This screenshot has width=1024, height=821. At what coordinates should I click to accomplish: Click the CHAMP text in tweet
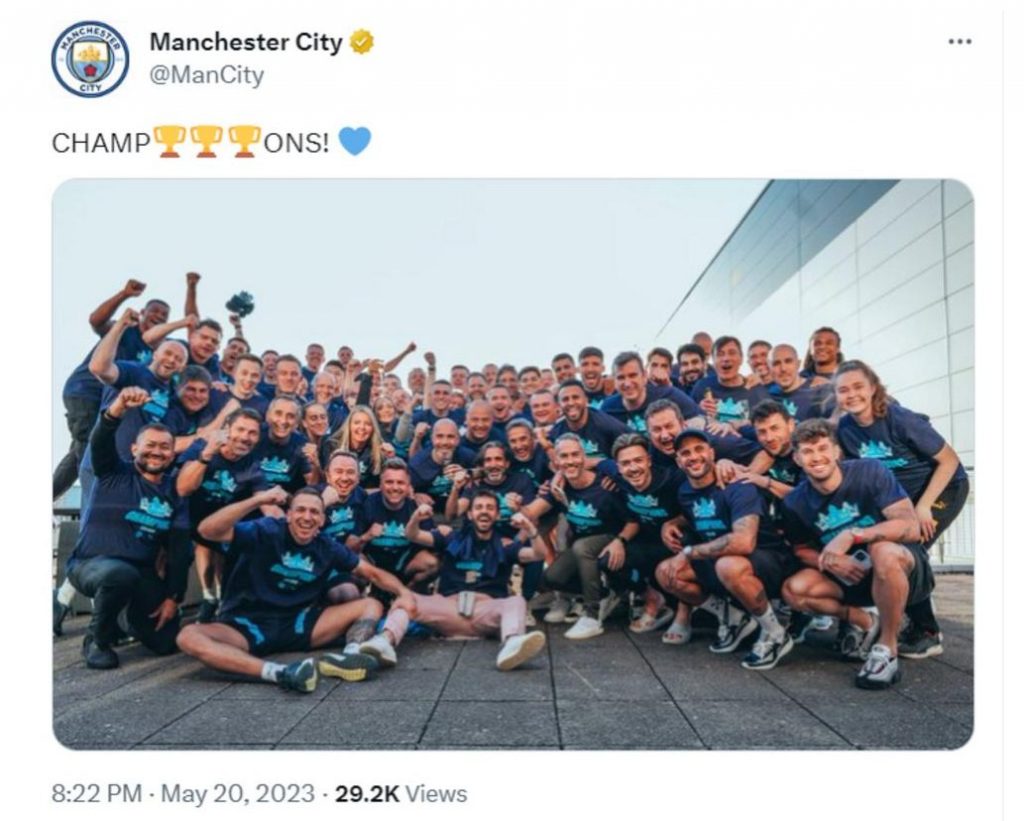click(x=101, y=143)
